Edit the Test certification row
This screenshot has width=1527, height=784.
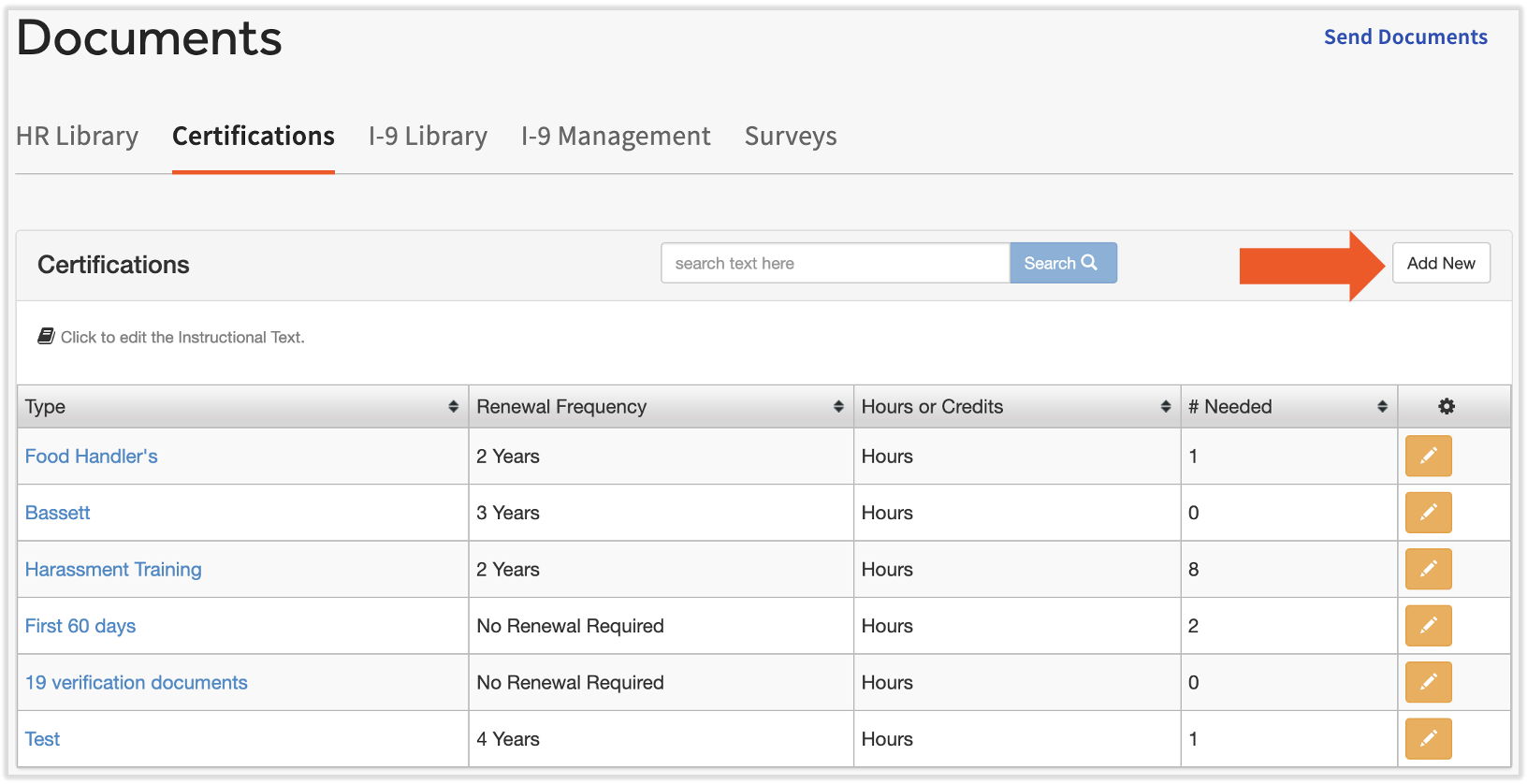click(x=1428, y=739)
